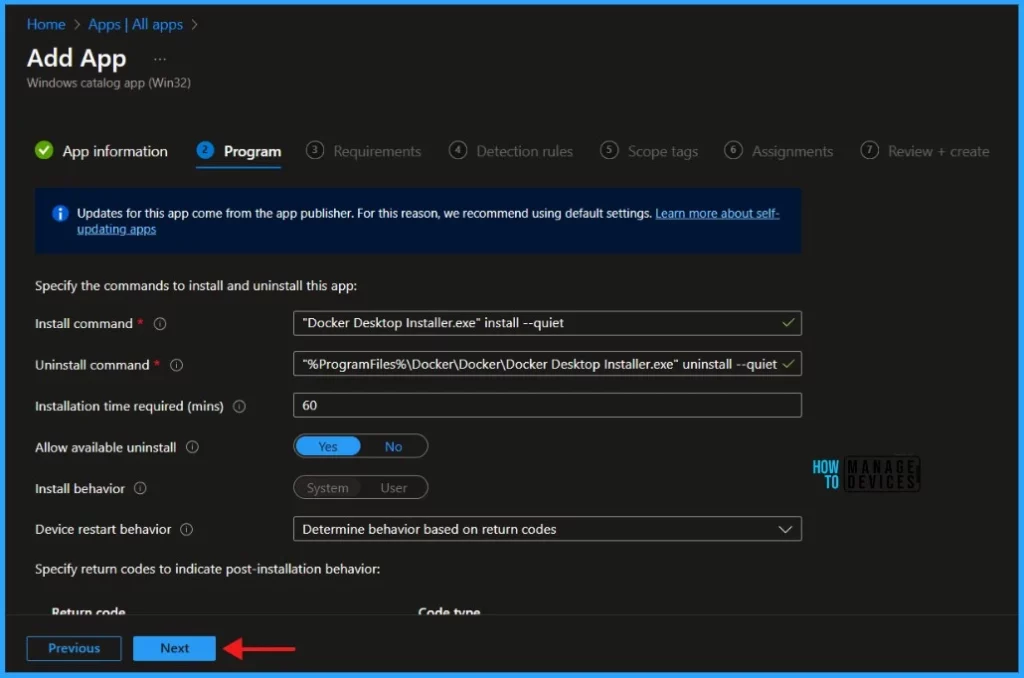Click the Installation time required info icon
The width and height of the screenshot is (1024, 678).
click(240, 406)
